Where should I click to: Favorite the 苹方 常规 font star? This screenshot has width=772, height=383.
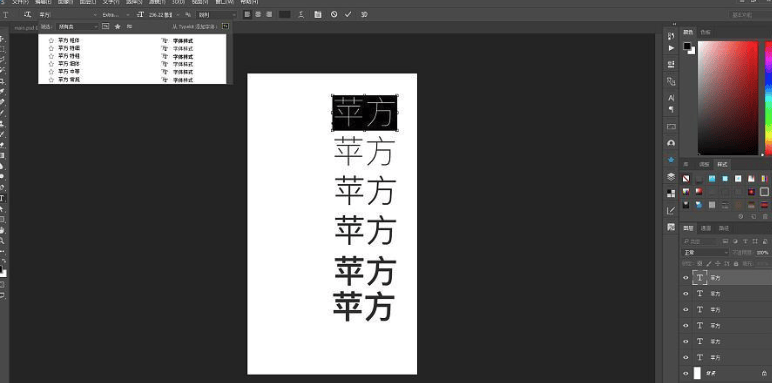click(51, 79)
